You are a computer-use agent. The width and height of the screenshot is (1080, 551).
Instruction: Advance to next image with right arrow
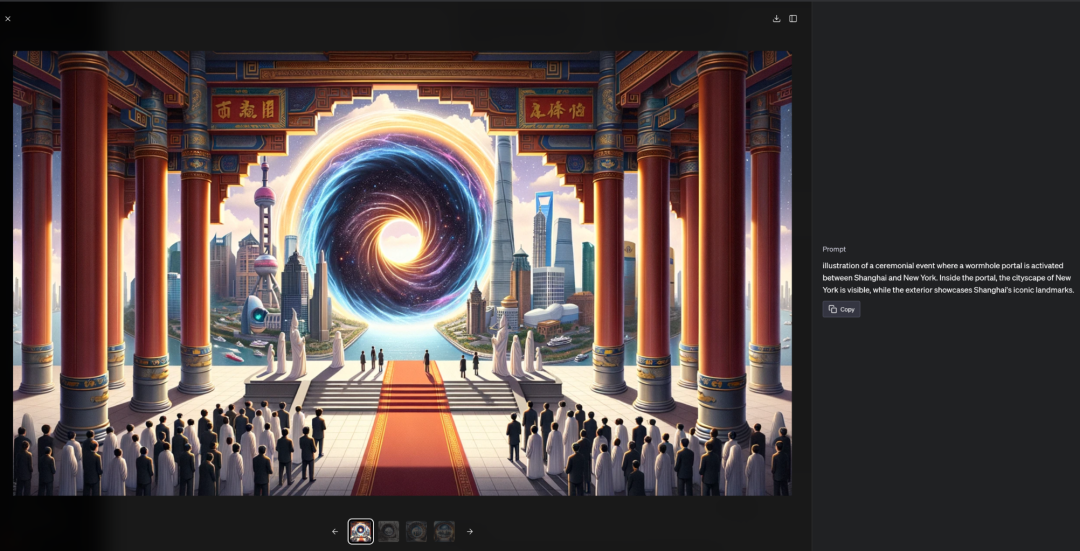point(470,531)
